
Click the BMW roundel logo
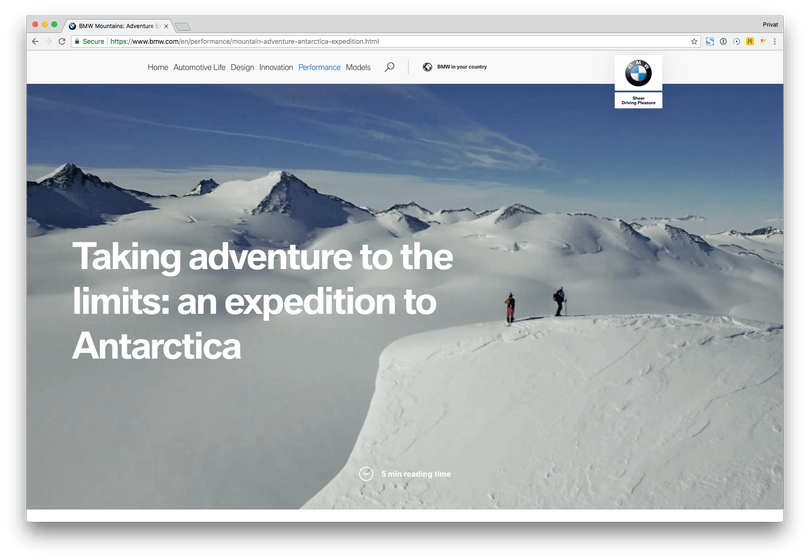(638, 73)
